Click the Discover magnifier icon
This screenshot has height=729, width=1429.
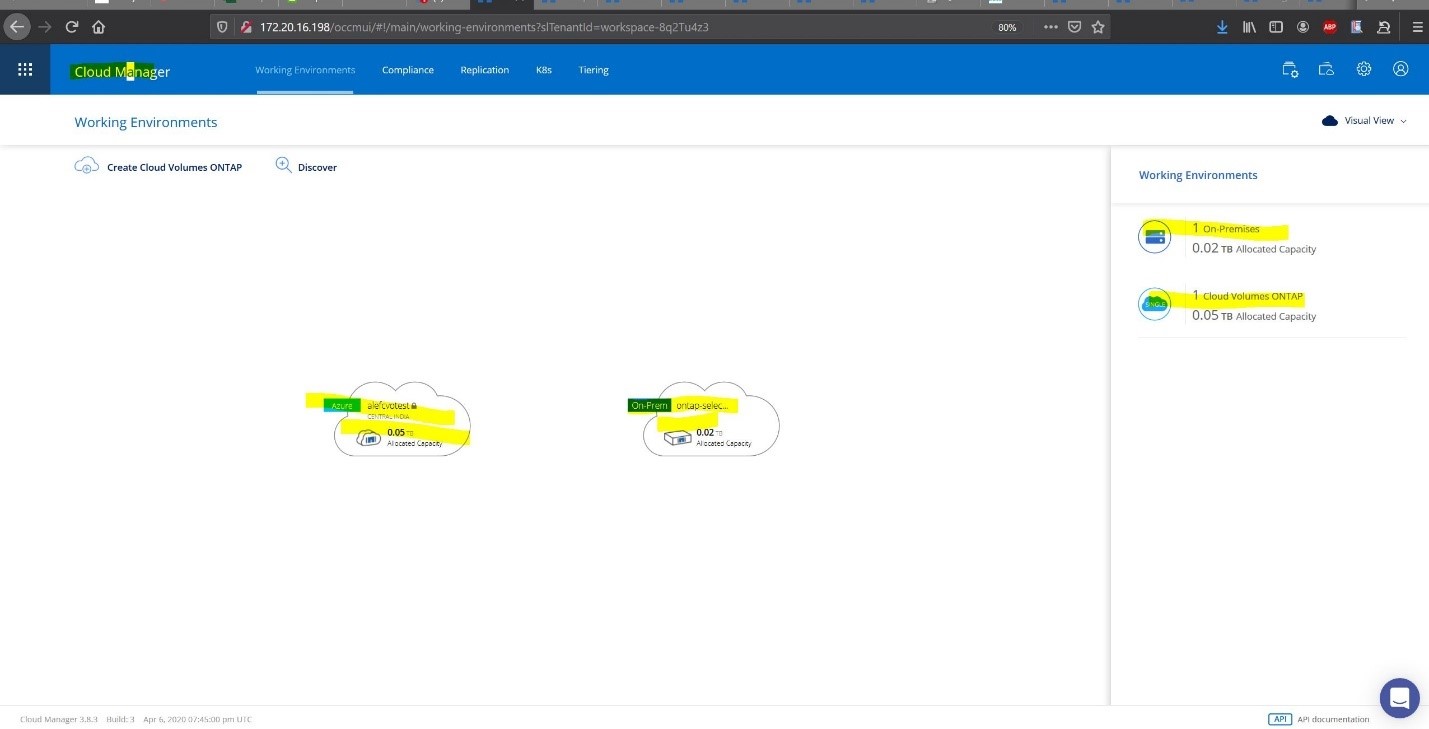(283, 165)
